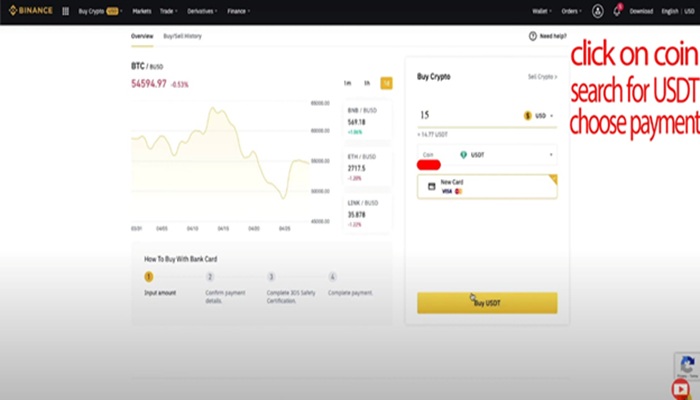This screenshot has height=400, width=700.
Task: Click the USD currency coin icon
Action: coord(527,116)
